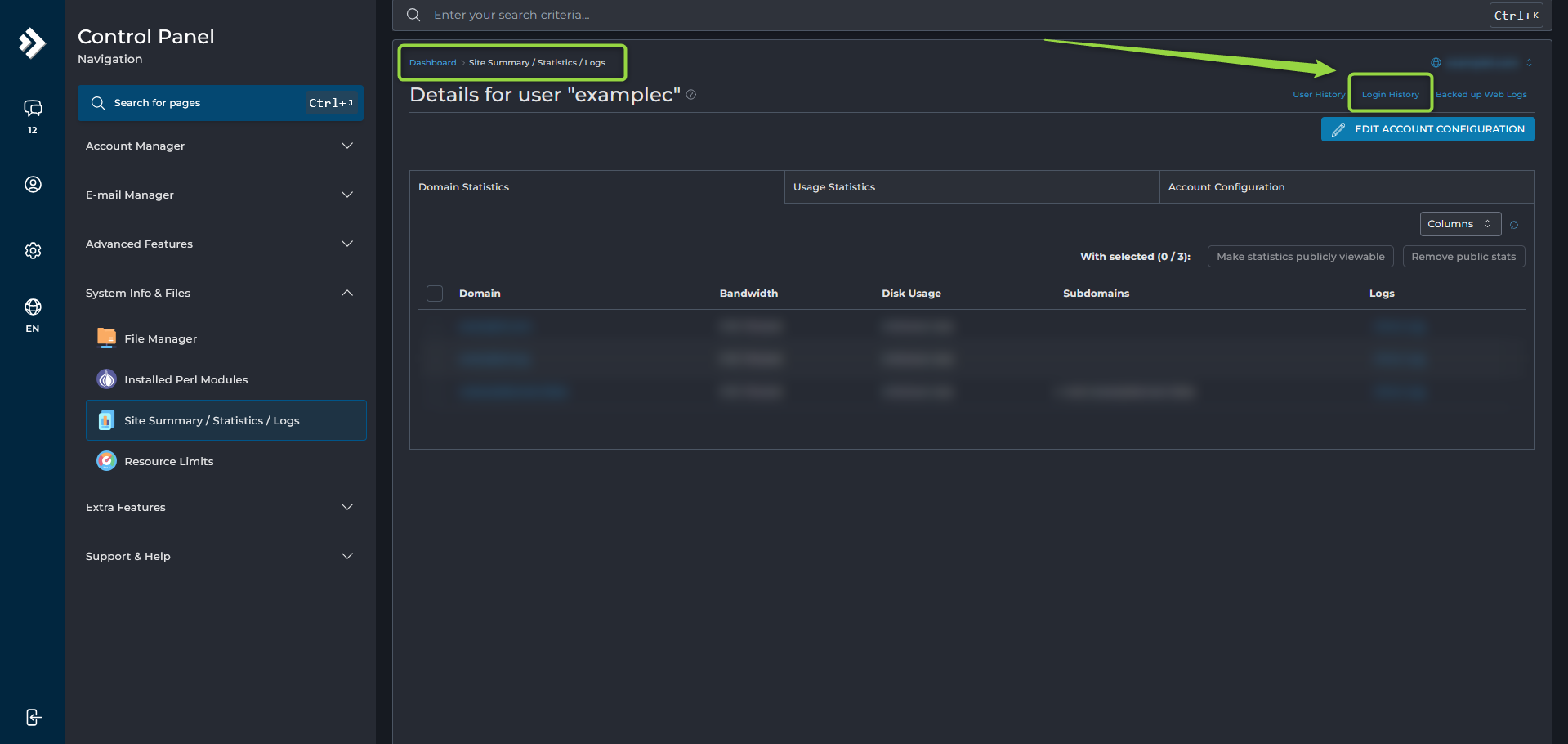Open Site Summary / Statistics / Logs page

226,420
